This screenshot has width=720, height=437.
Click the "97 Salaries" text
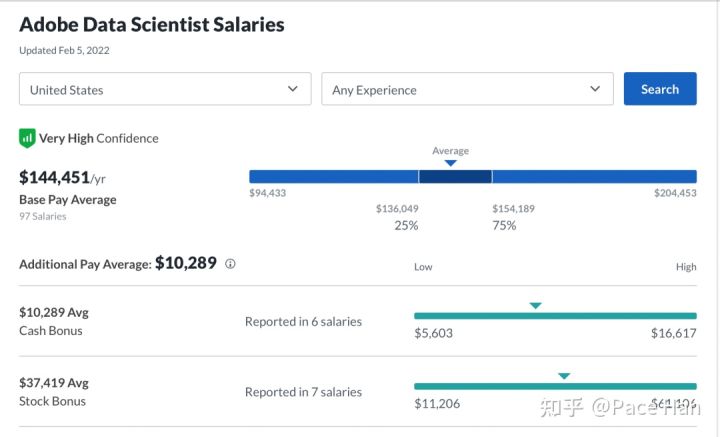(x=43, y=216)
